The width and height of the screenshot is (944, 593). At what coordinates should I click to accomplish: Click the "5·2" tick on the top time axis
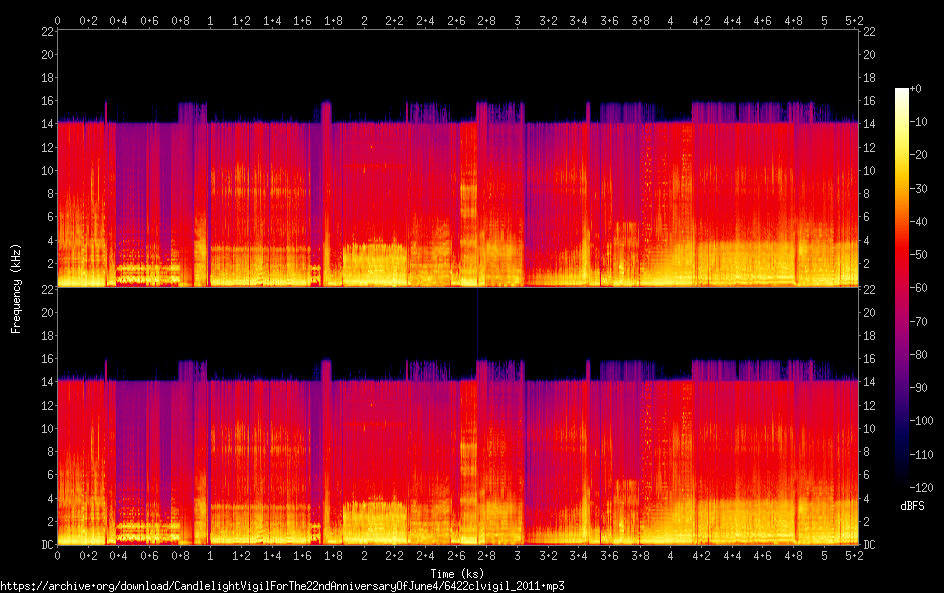854,20
